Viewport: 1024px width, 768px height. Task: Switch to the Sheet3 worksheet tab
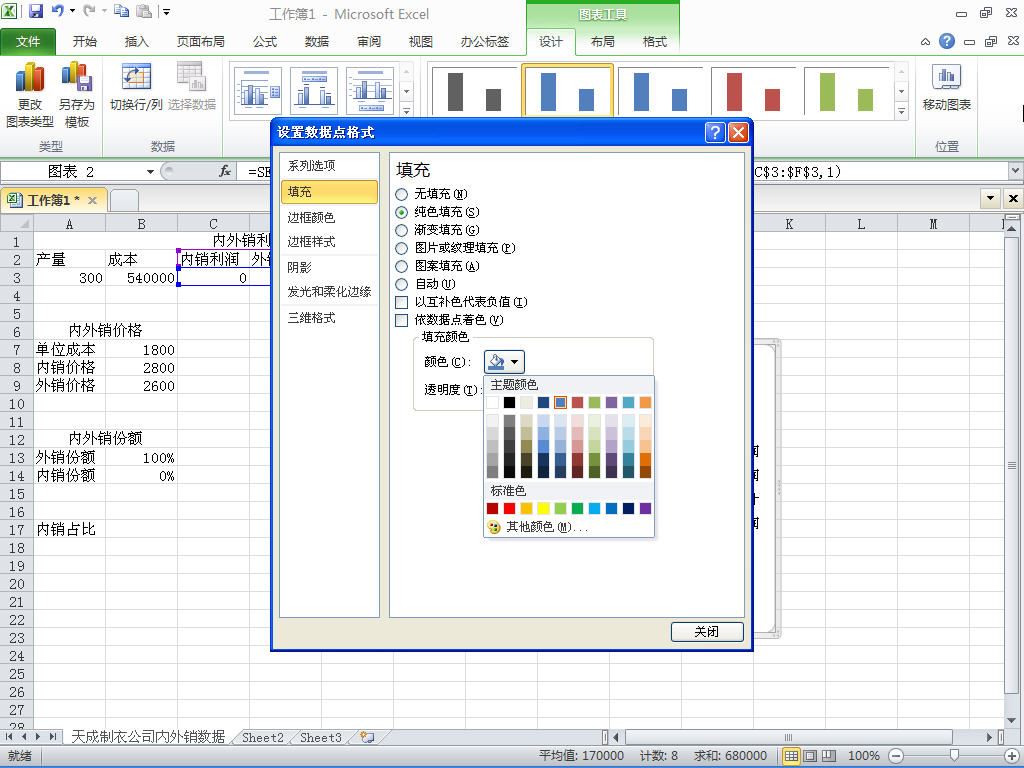tap(321, 737)
